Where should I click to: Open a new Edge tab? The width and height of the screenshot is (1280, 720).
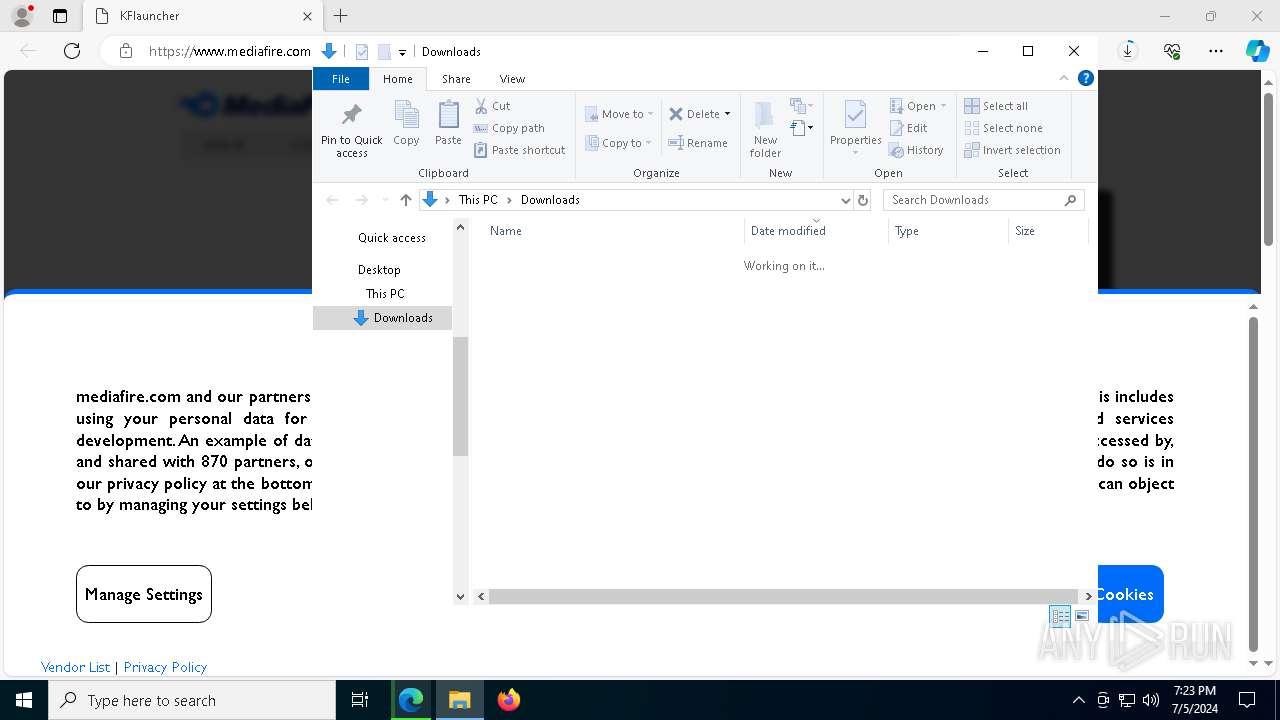[x=341, y=16]
